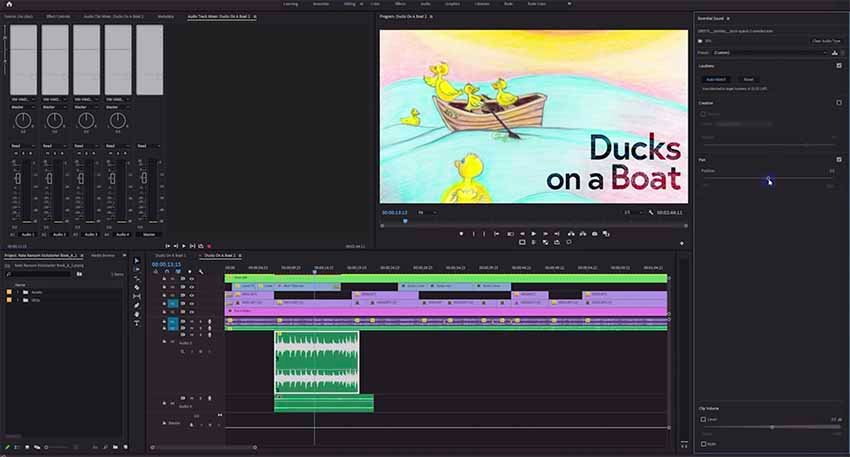The image size is (850, 457).
Task: Toggle the Loudness section checkbox
Action: click(x=839, y=66)
